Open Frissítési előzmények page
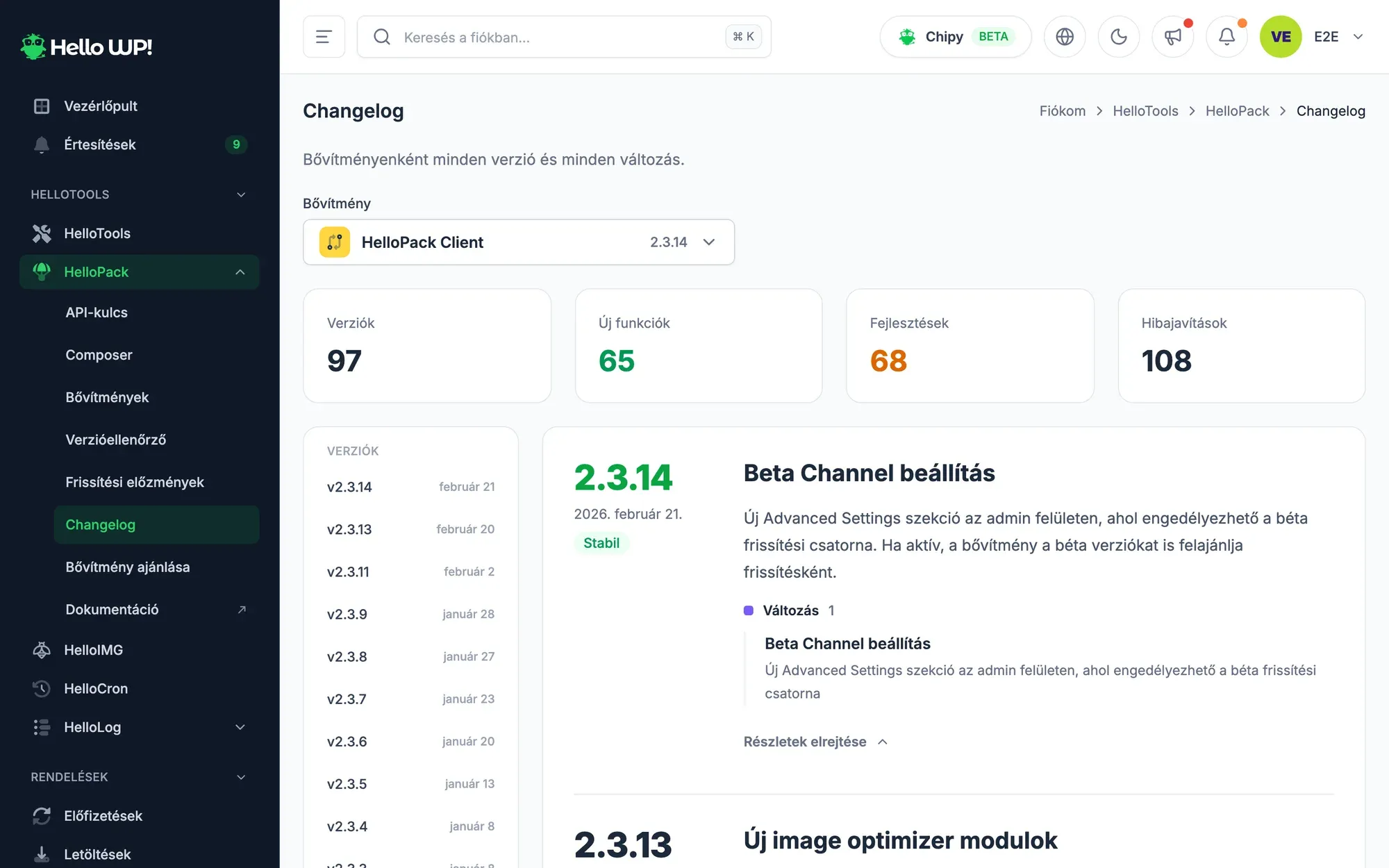This screenshot has height=868, width=1389. click(156, 482)
